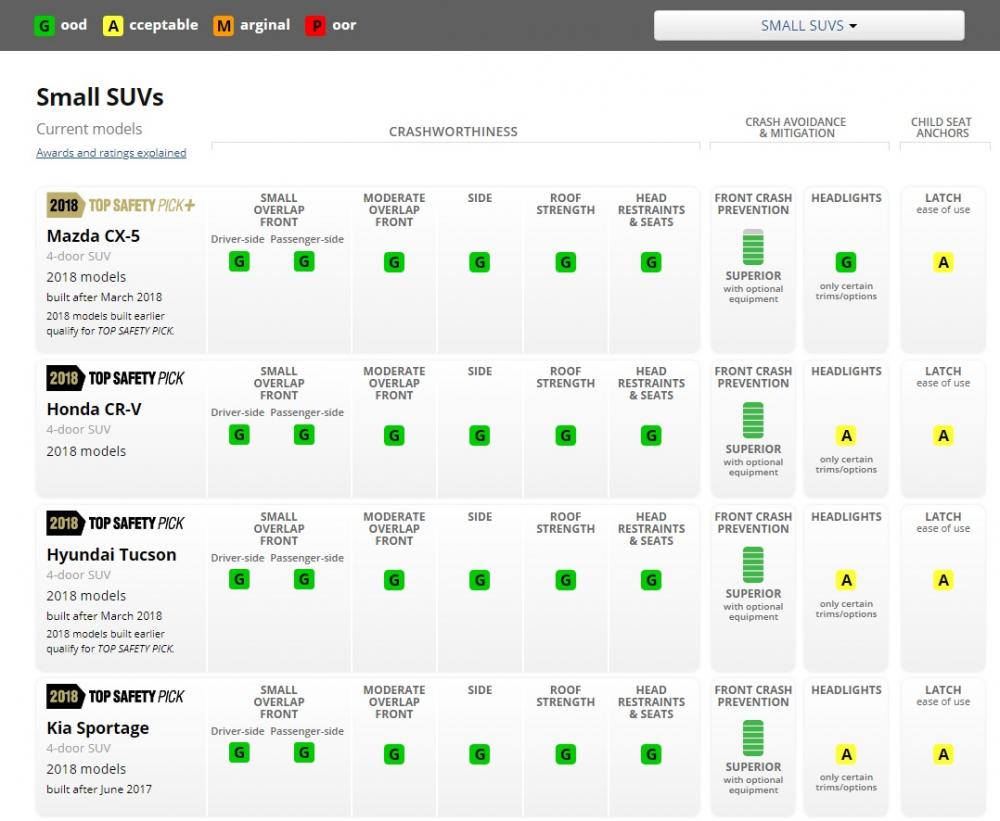Open the Kia Sportage model title

tap(98, 728)
